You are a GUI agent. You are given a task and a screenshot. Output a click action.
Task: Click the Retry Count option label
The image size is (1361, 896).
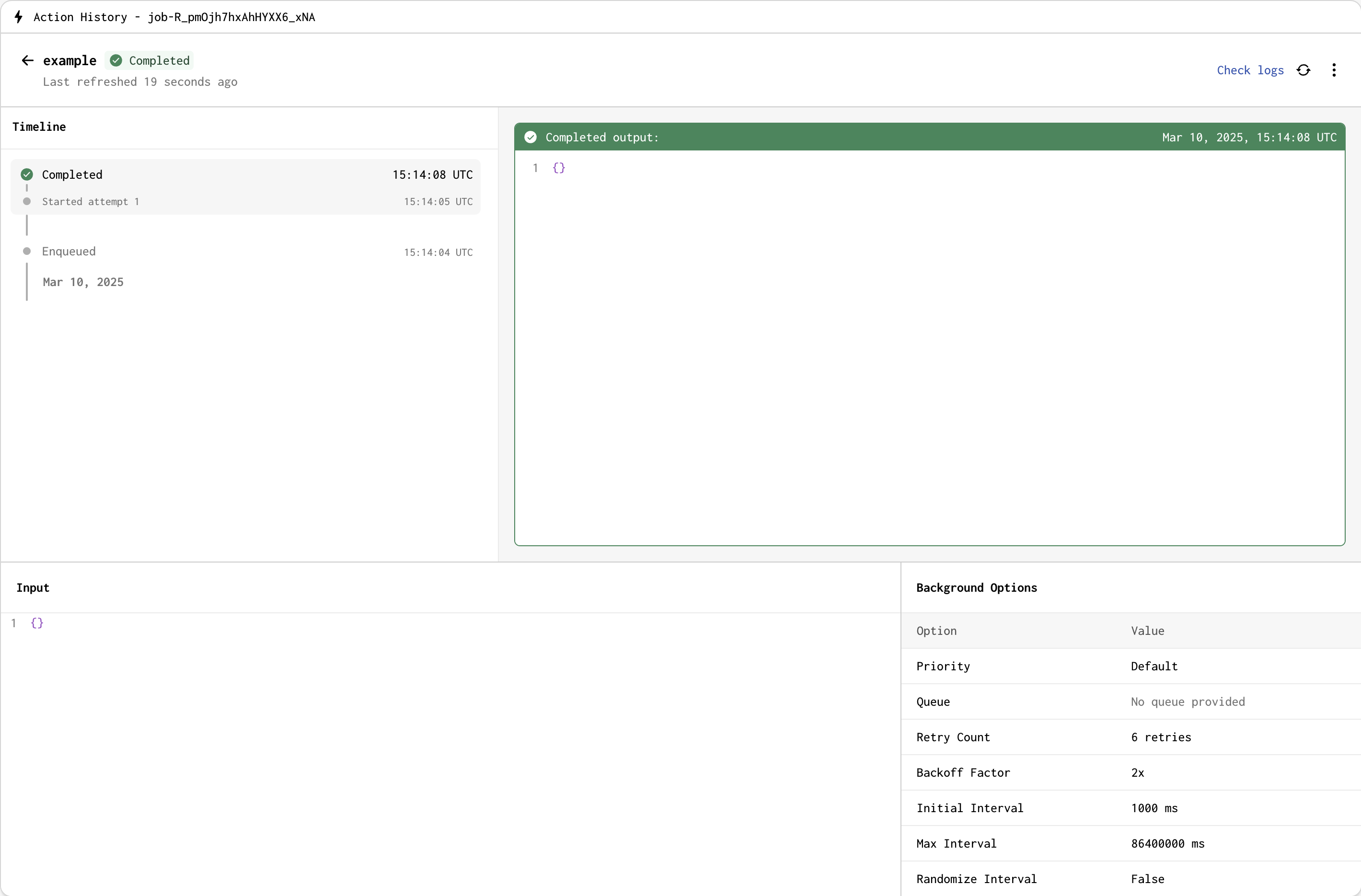(x=953, y=737)
